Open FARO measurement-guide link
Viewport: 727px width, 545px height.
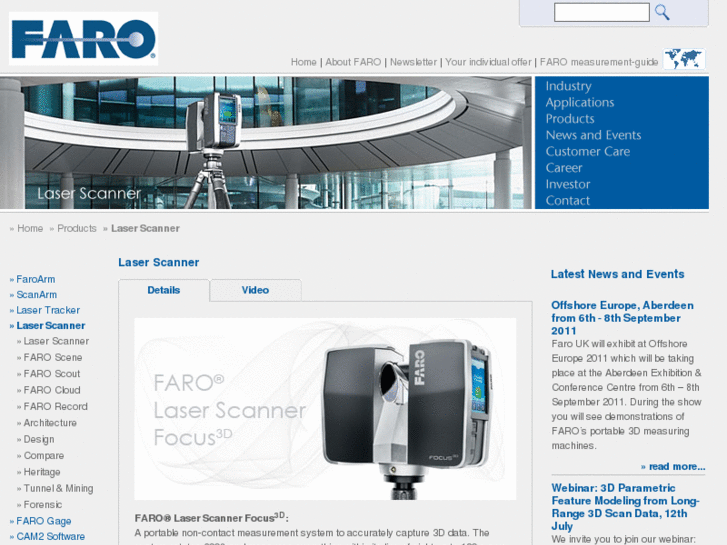point(599,62)
